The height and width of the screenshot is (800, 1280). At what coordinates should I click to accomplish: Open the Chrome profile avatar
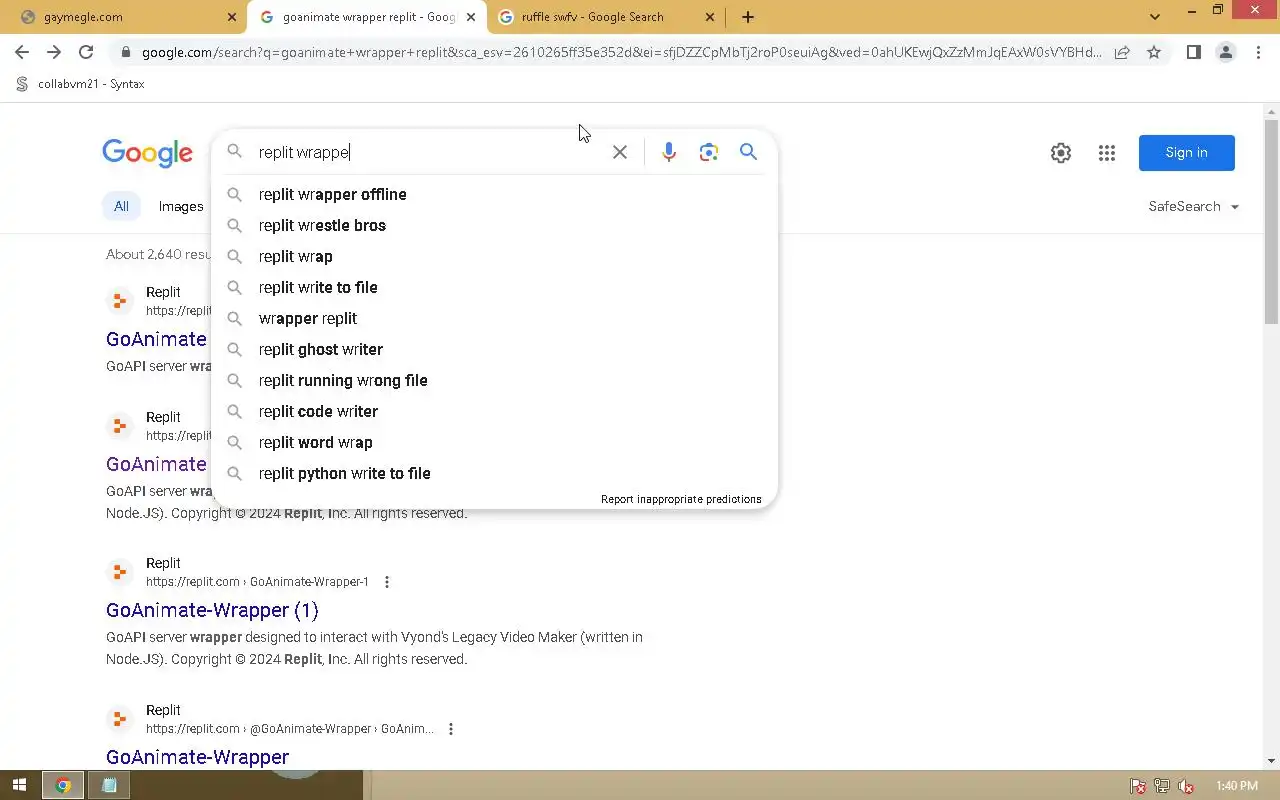coord(1225,52)
